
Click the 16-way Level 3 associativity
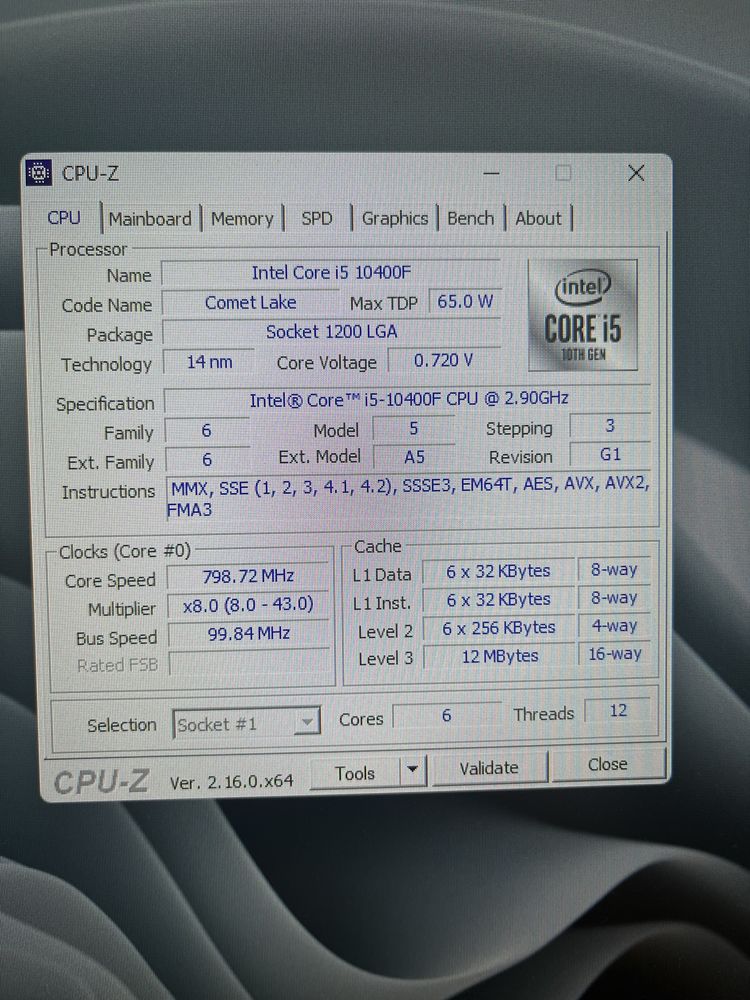coord(614,654)
